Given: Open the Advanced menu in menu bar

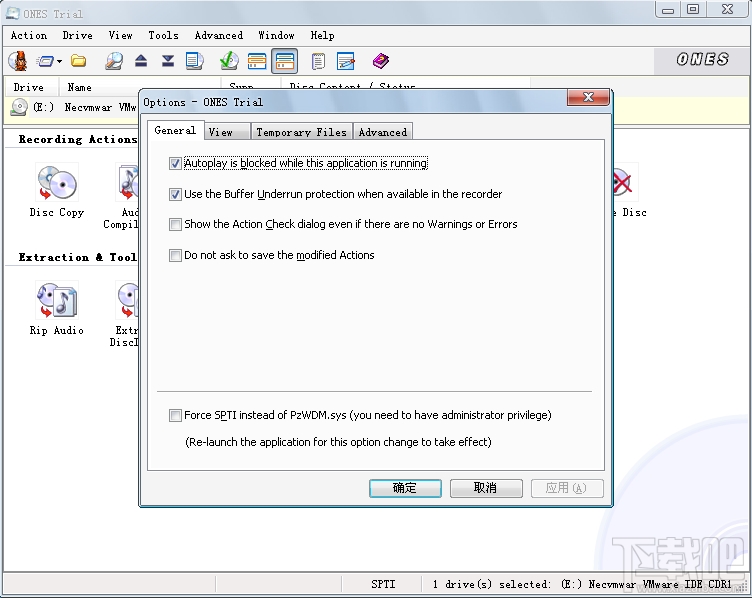Looking at the screenshot, I should pyautogui.click(x=219, y=35).
